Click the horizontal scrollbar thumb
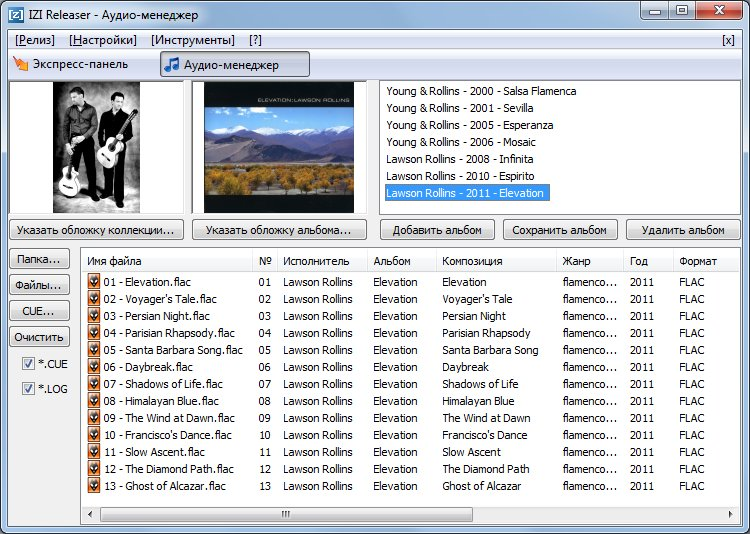The width and height of the screenshot is (750, 534). point(286,514)
